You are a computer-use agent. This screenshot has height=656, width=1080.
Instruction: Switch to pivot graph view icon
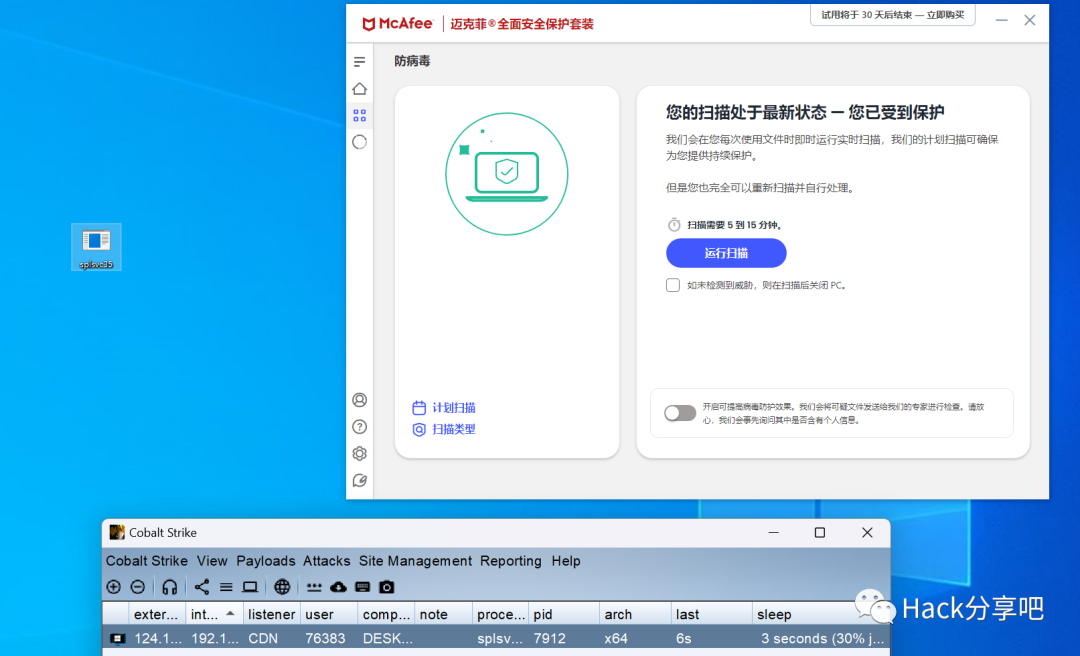(x=201, y=587)
